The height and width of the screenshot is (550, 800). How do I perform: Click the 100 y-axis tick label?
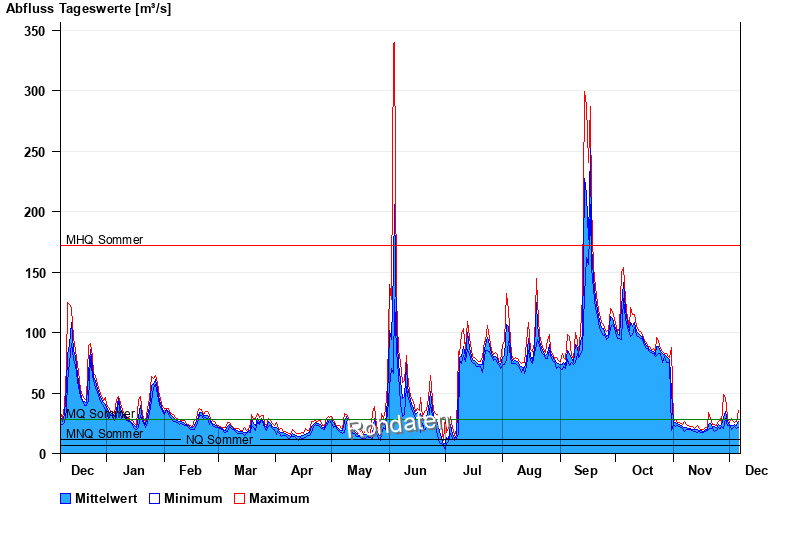35,333
